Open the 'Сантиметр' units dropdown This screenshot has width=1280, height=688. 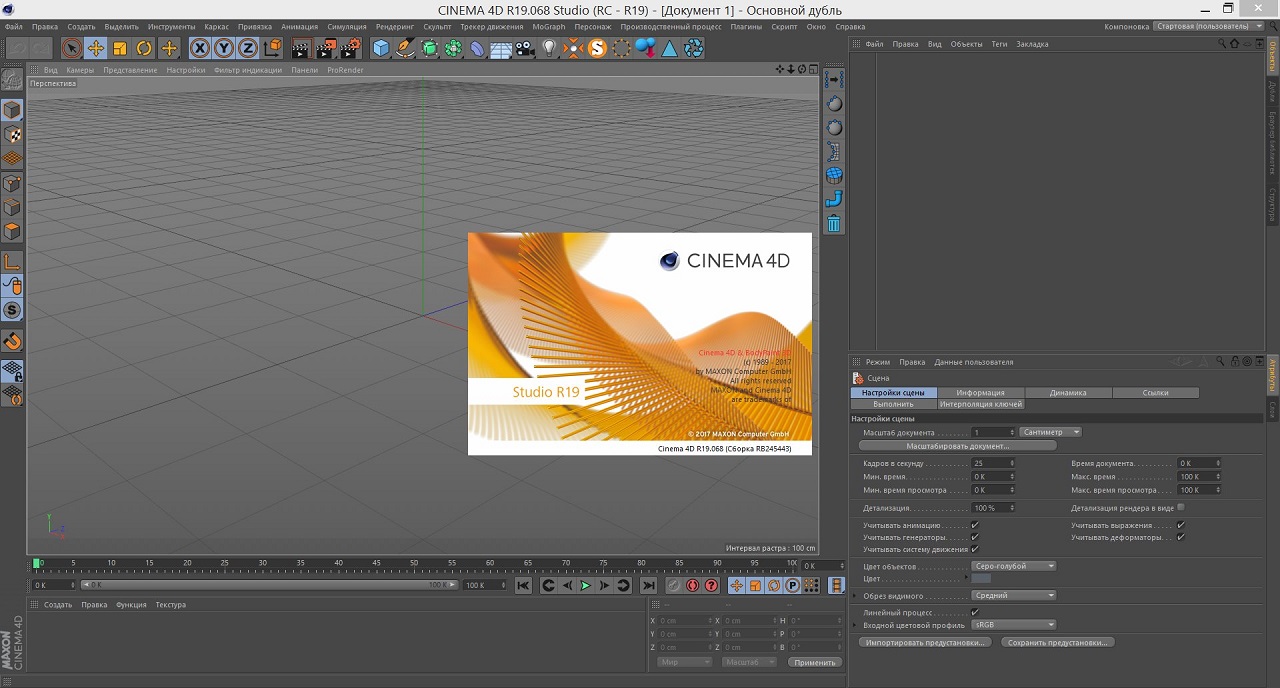coord(1050,432)
